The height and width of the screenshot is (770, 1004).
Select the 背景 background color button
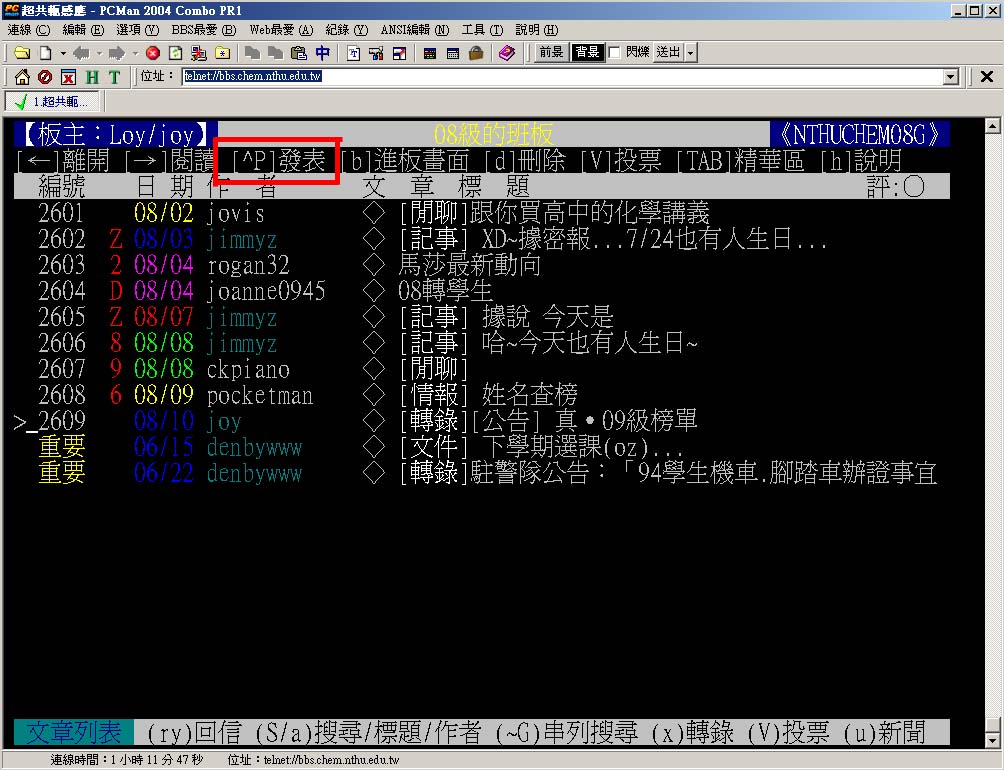[x=586, y=53]
